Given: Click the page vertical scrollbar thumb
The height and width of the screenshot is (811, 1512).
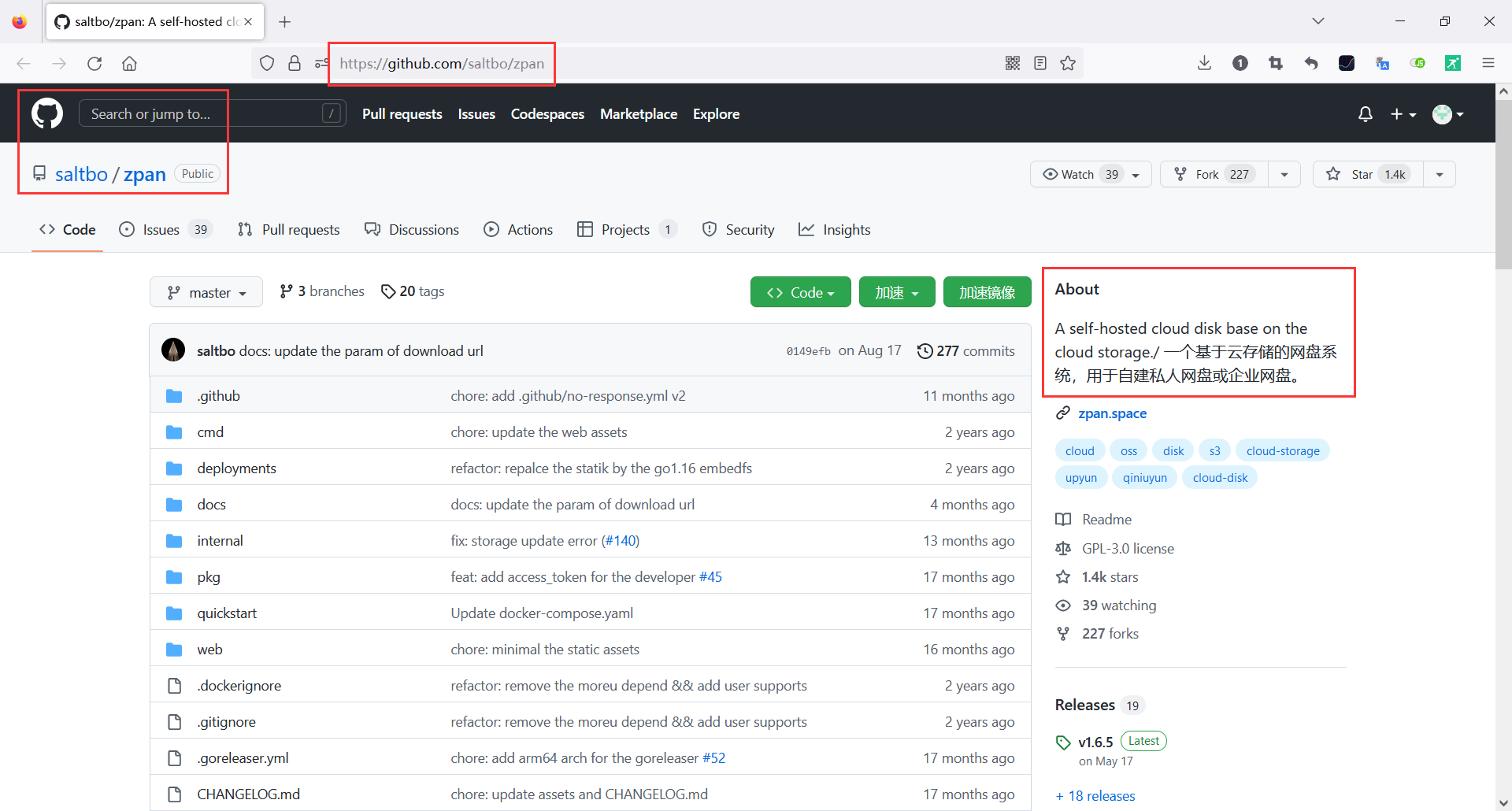Looking at the screenshot, I should pyautogui.click(x=1503, y=185).
